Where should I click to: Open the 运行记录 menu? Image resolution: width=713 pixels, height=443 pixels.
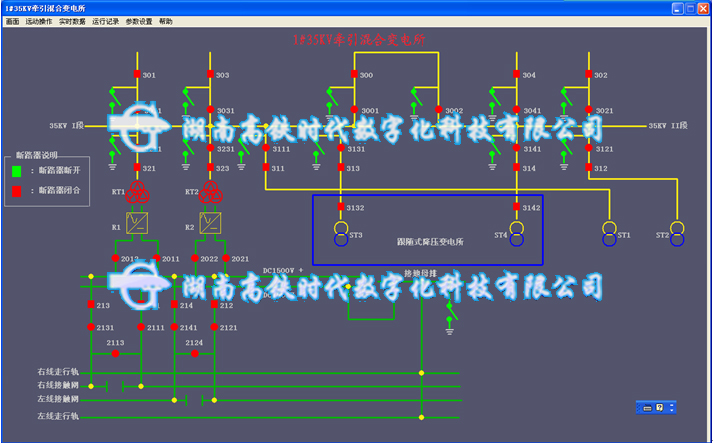click(x=105, y=21)
